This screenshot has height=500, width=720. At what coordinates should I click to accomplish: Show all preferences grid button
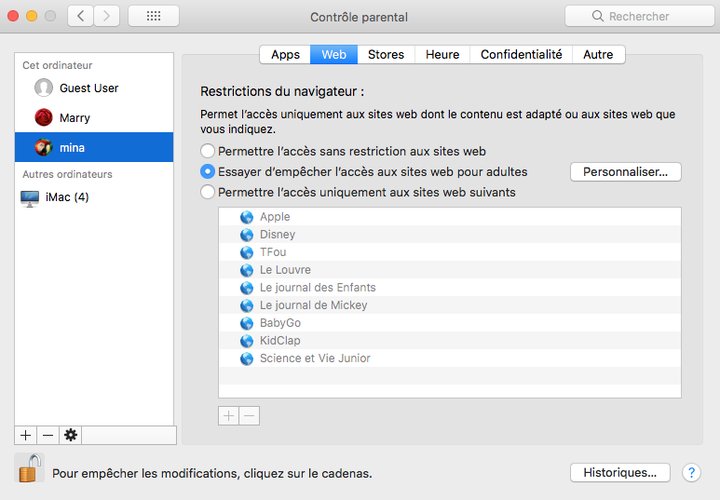[153, 16]
